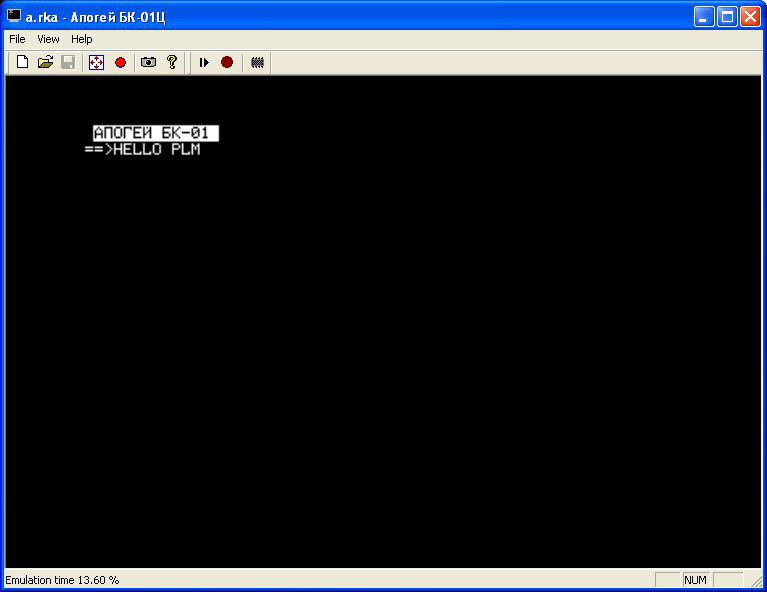Open the File menu
The height and width of the screenshot is (592, 767).
pos(17,39)
